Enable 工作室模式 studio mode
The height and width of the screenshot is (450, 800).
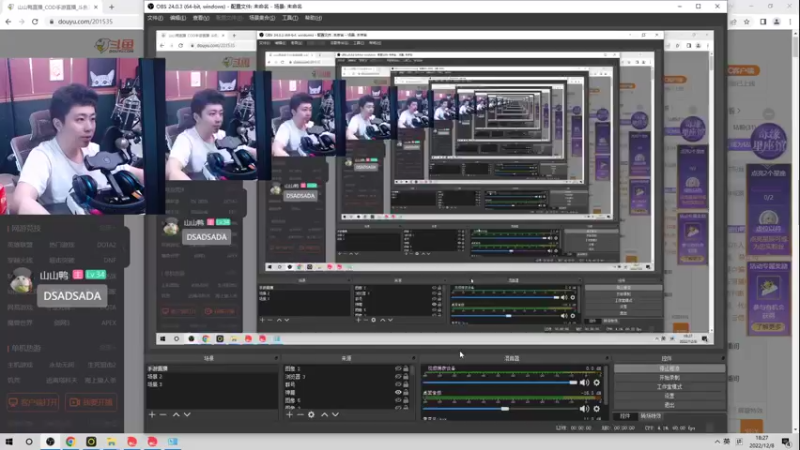(669, 387)
